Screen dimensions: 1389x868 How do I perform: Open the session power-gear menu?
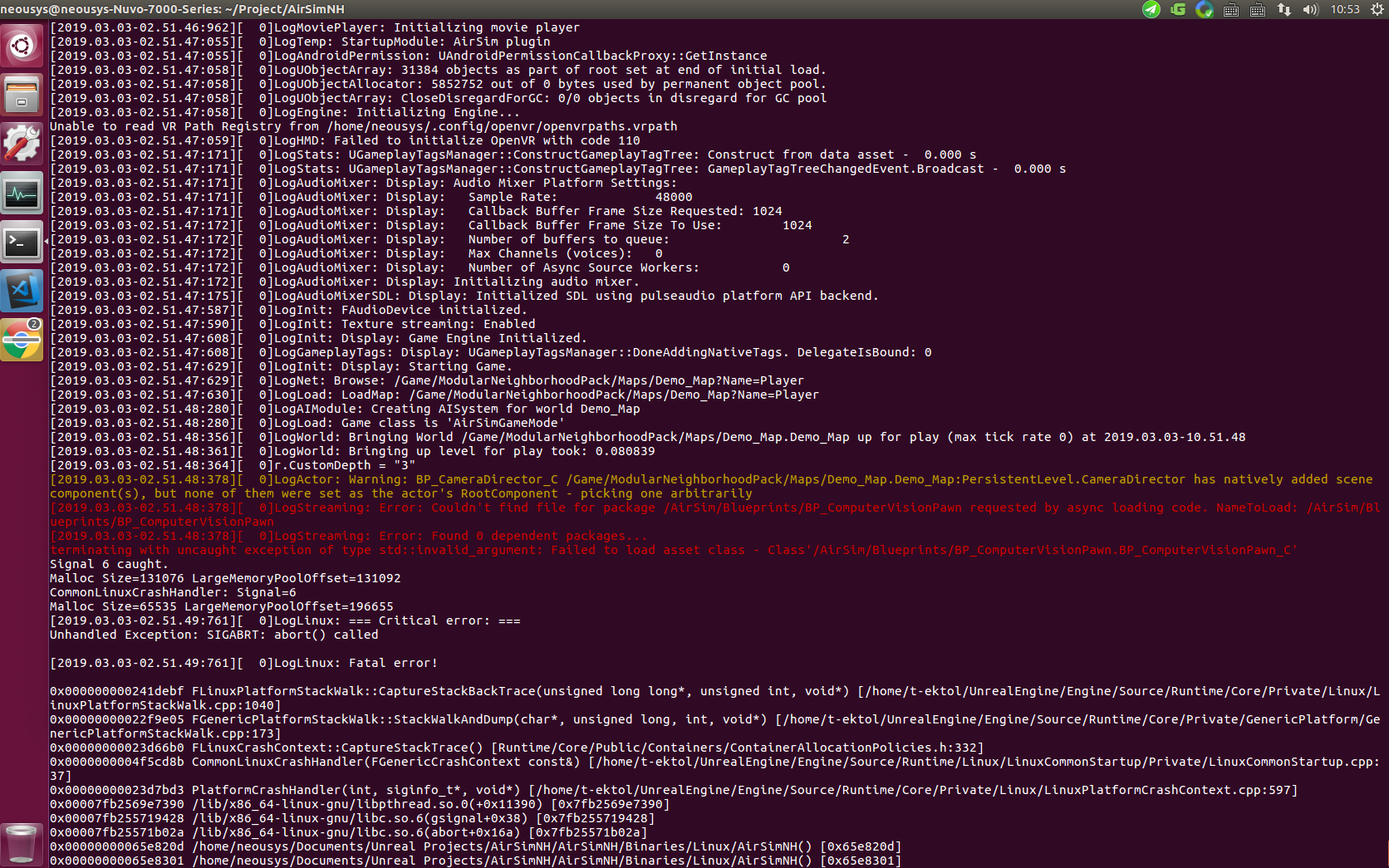tap(1377, 9)
